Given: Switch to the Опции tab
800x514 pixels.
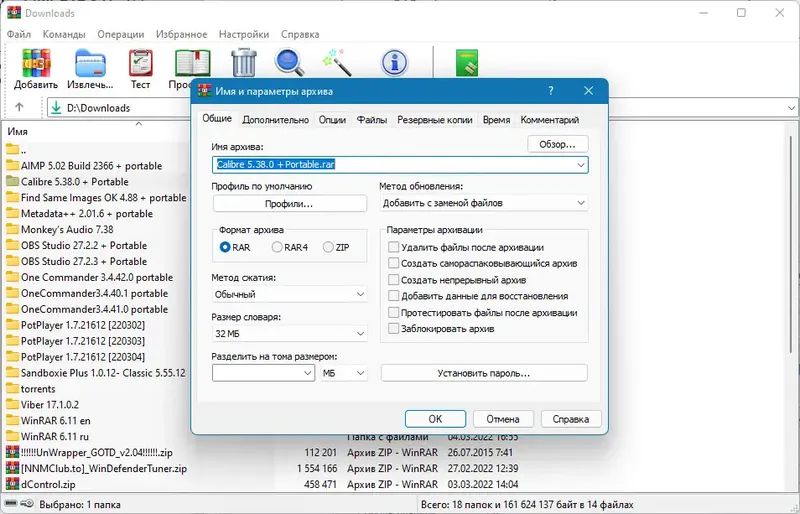Looking at the screenshot, I should (332, 120).
